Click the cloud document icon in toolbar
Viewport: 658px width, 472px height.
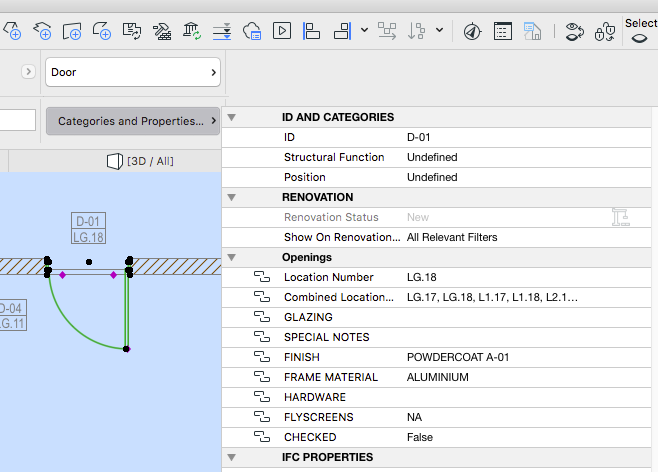coord(252,31)
